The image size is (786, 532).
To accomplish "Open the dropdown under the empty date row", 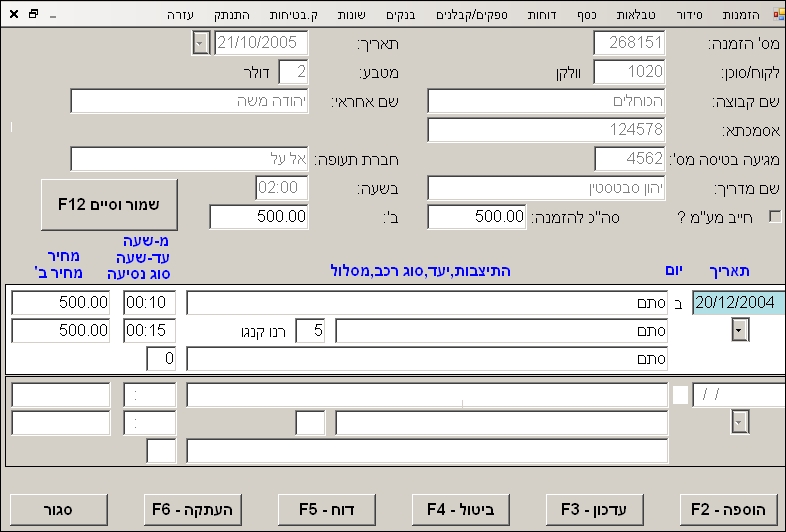I will [x=740, y=422].
